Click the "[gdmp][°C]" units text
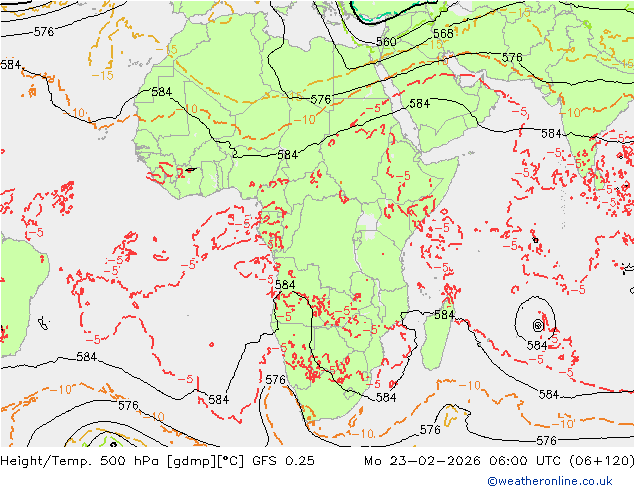 (x=205, y=461)
